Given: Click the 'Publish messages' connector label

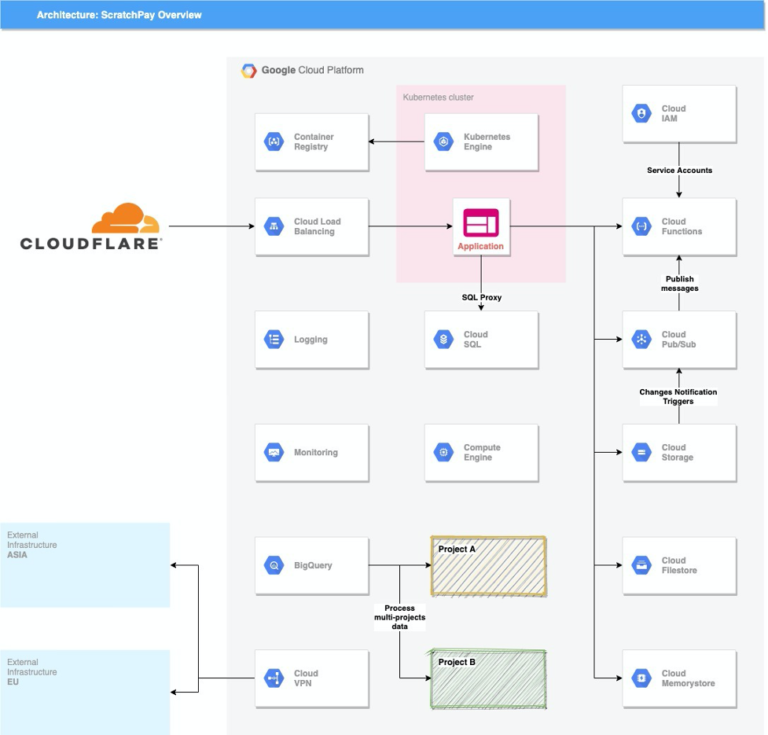Looking at the screenshot, I should click(679, 284).
